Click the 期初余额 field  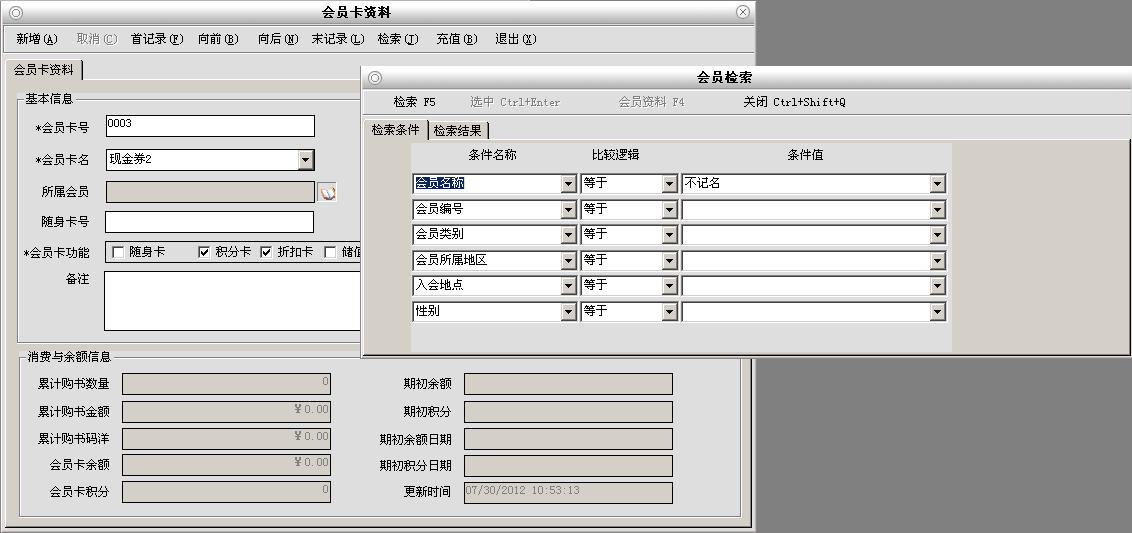(x=568, y=384)
